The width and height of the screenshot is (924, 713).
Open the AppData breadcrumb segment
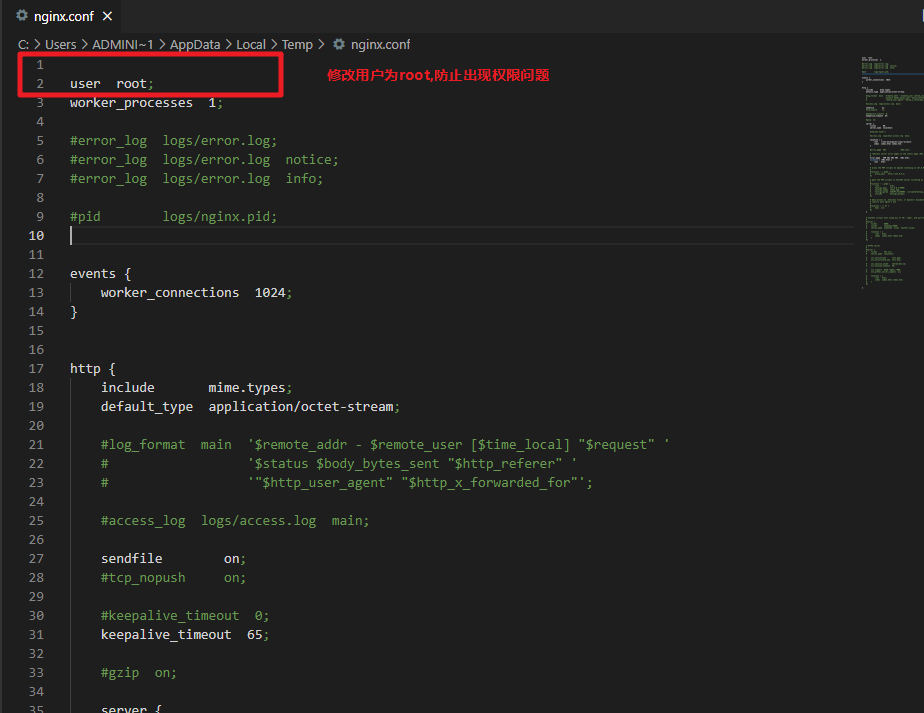coord(195,45)
